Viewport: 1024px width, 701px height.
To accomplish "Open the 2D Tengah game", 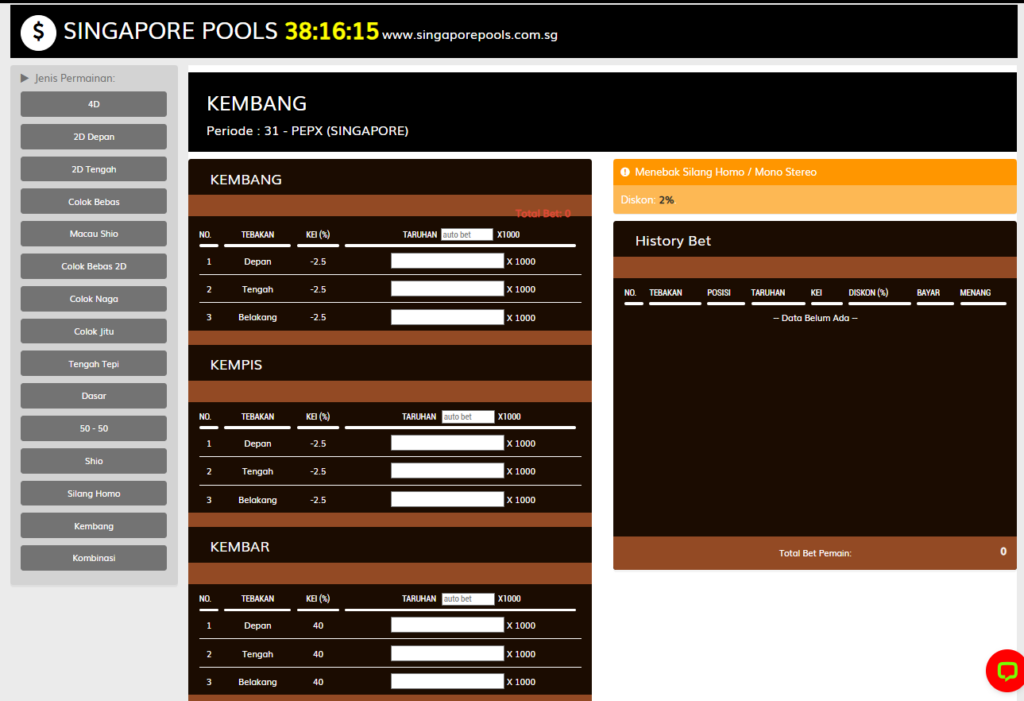I will pos(93,169).
